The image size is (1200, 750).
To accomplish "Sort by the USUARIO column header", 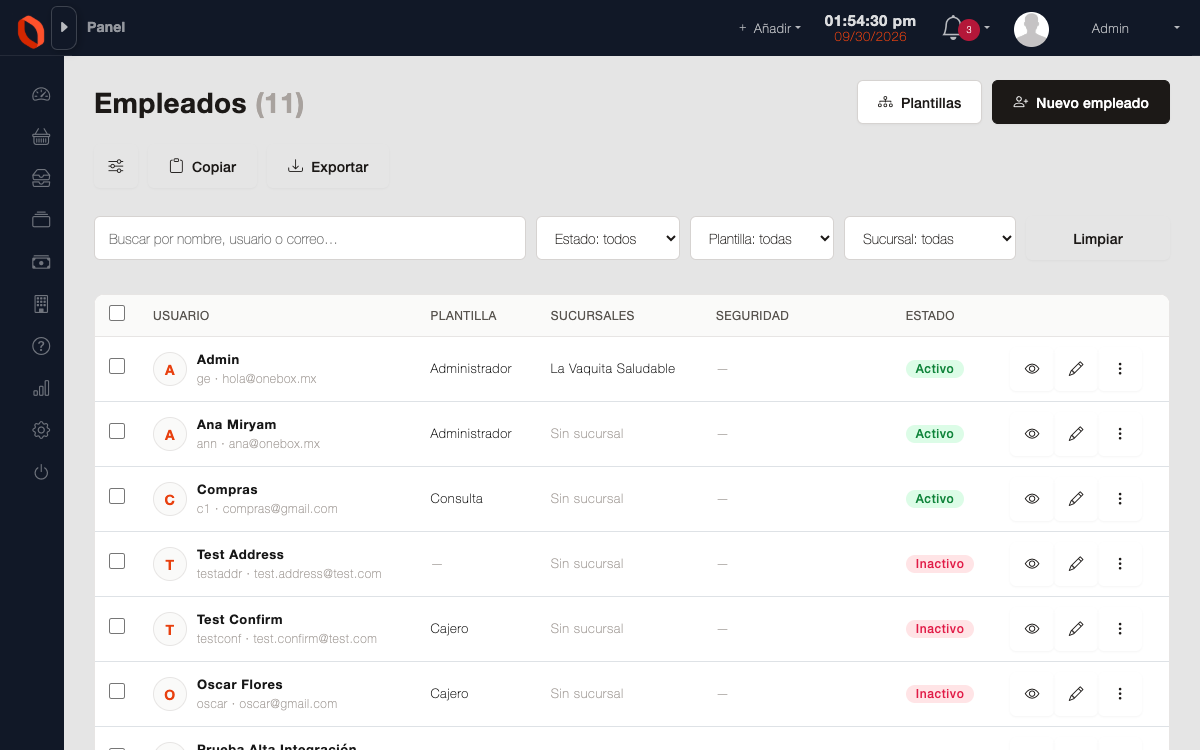I will point(181,316).
